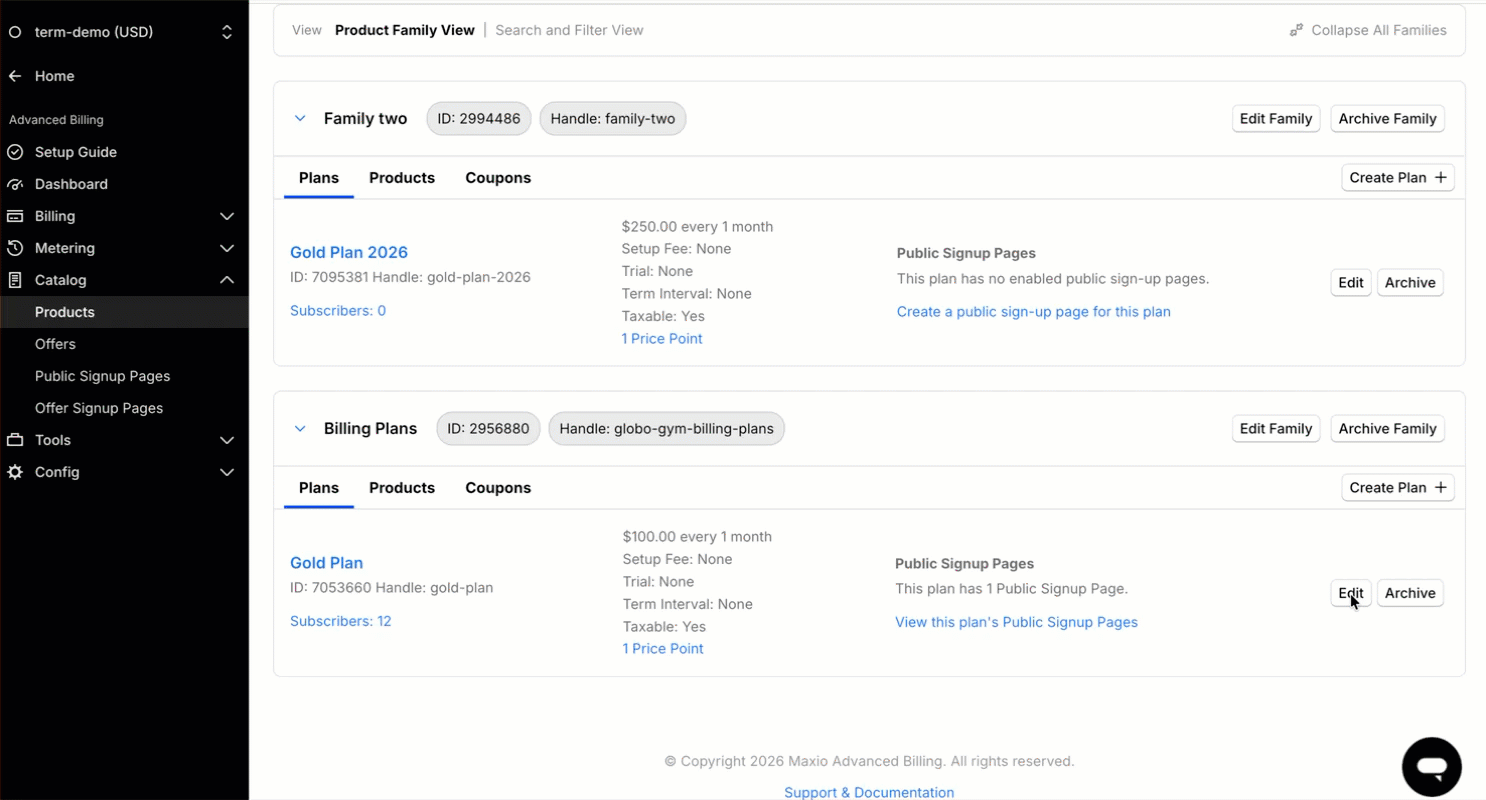Click Create Plan in Billing Plans
1486x800 pixels.
[1397, 488]
